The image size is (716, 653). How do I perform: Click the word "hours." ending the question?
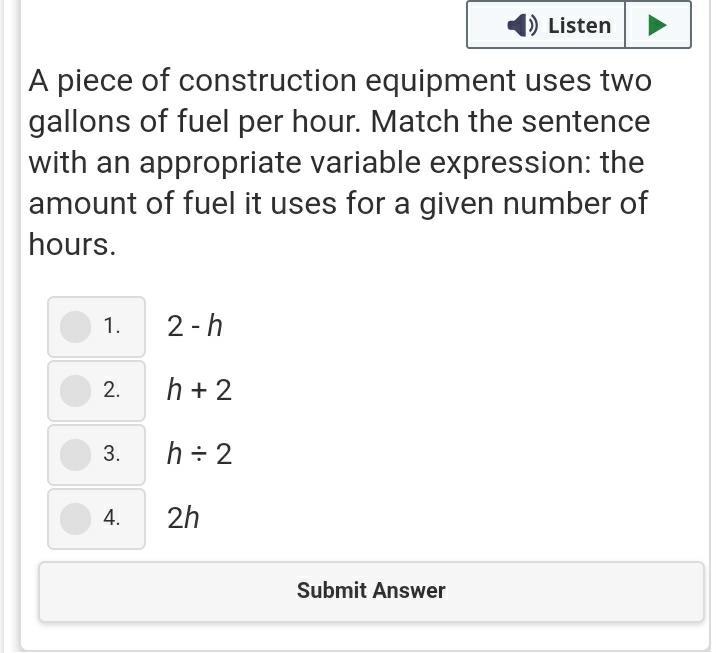coord(72,245)
